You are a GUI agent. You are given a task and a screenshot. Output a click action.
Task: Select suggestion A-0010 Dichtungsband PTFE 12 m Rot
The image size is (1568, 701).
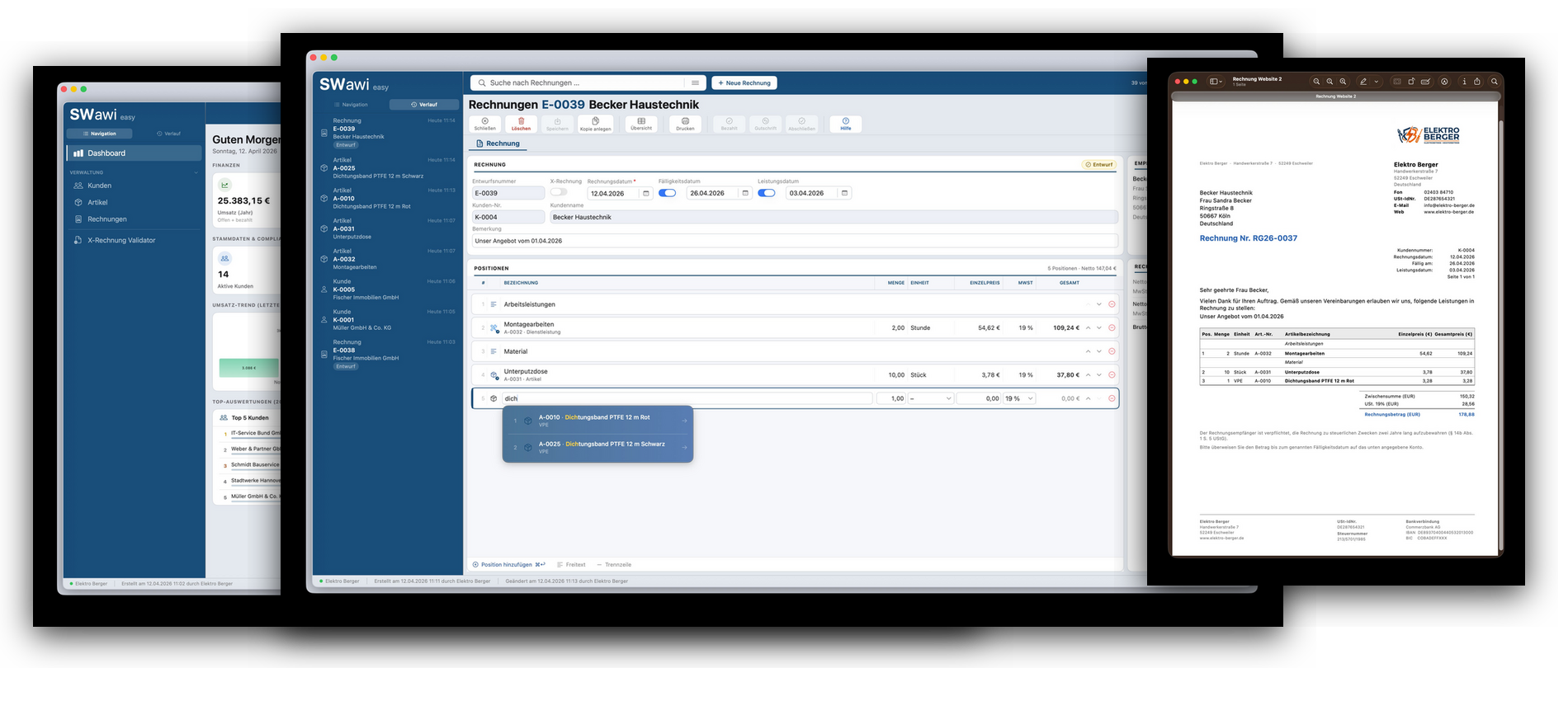597,421
